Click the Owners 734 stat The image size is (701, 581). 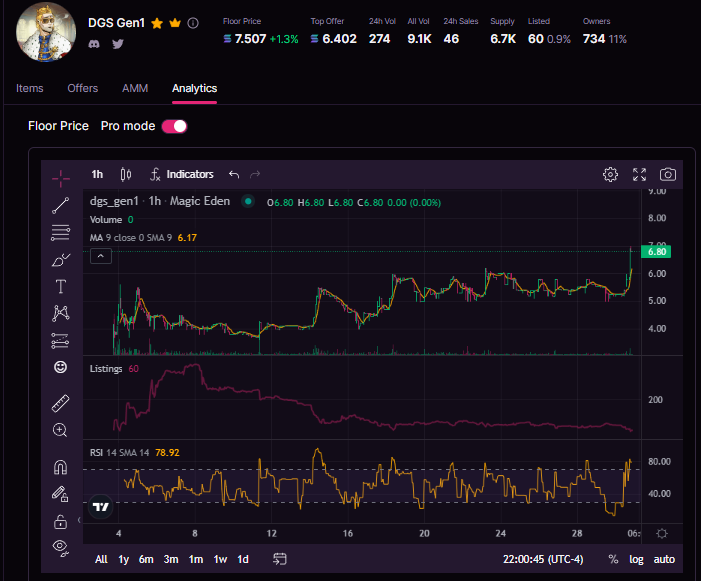(604, 32)
